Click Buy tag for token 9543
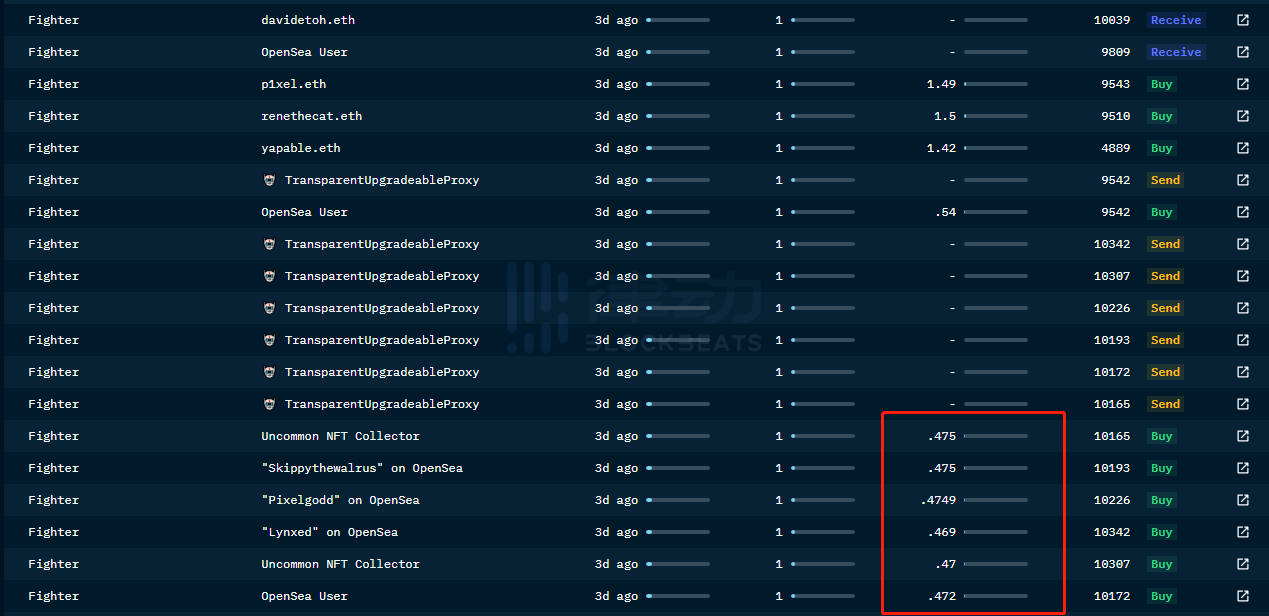 1162,84
